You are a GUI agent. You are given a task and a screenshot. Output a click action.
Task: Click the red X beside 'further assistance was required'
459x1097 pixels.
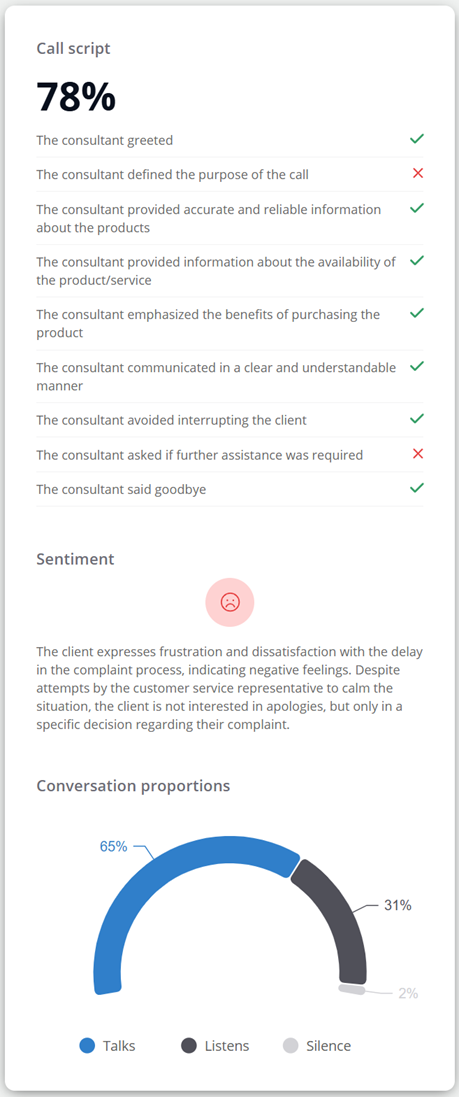click(418, 453)
